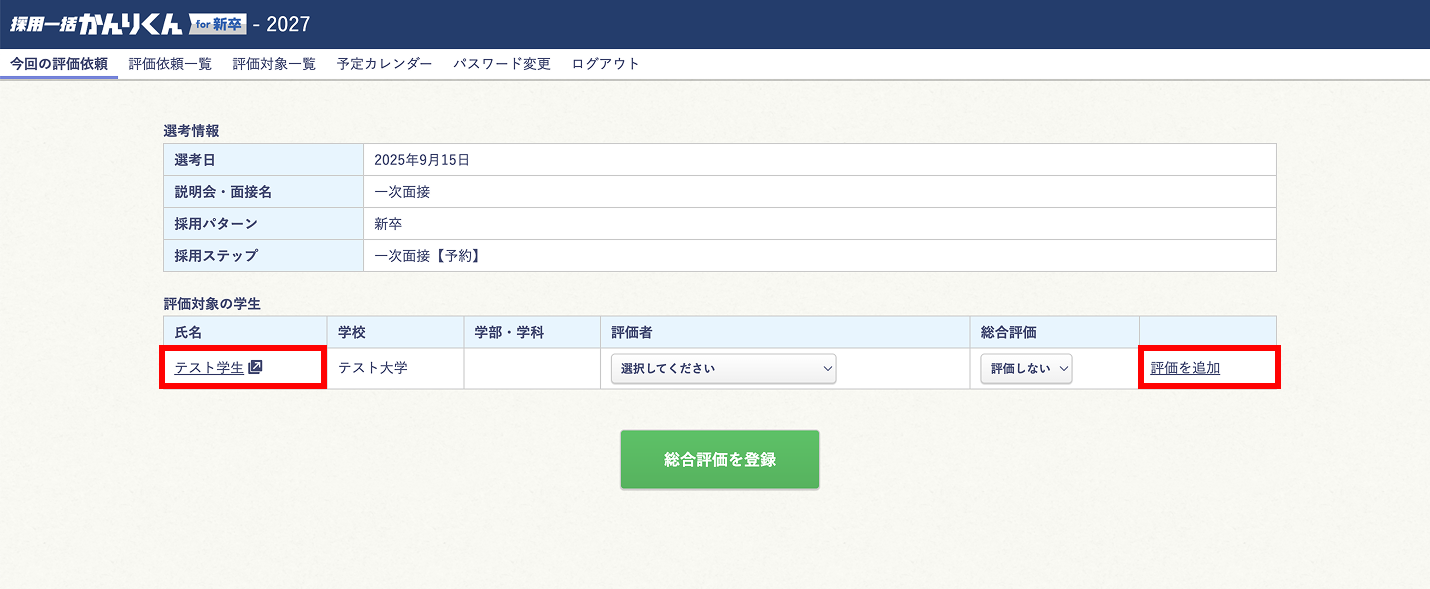1430x589 pixels.
Task: Open the テスト学生 name link
Action: [209, 367]
